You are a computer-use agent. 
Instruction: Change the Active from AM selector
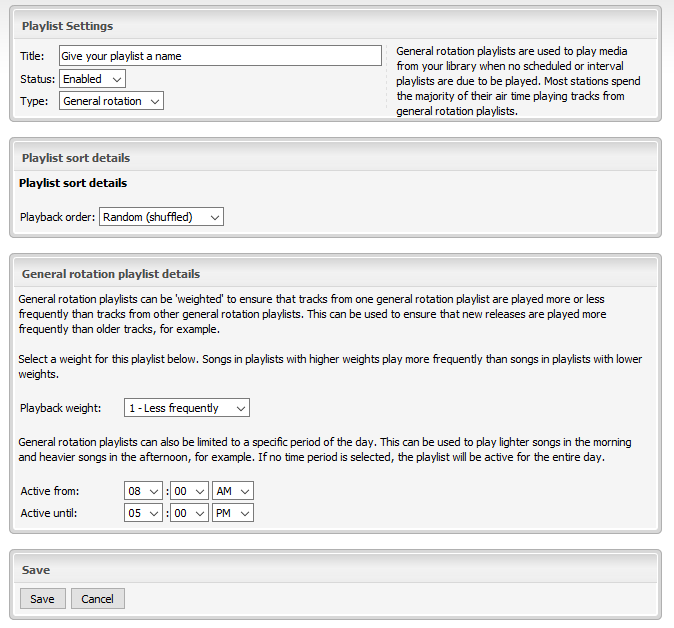[233, 491]
